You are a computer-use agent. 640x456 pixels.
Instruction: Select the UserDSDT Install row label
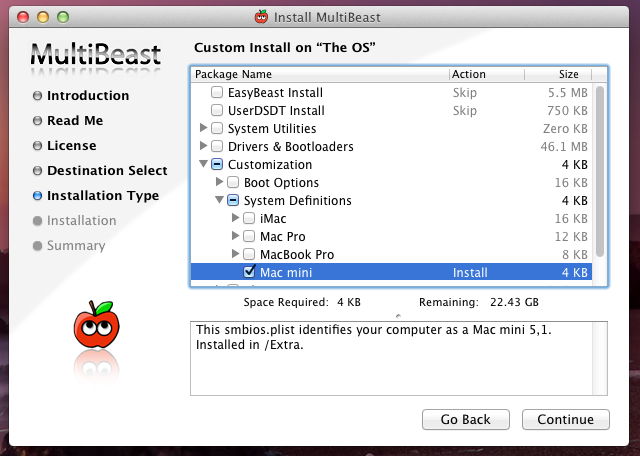tap(276, 111)
